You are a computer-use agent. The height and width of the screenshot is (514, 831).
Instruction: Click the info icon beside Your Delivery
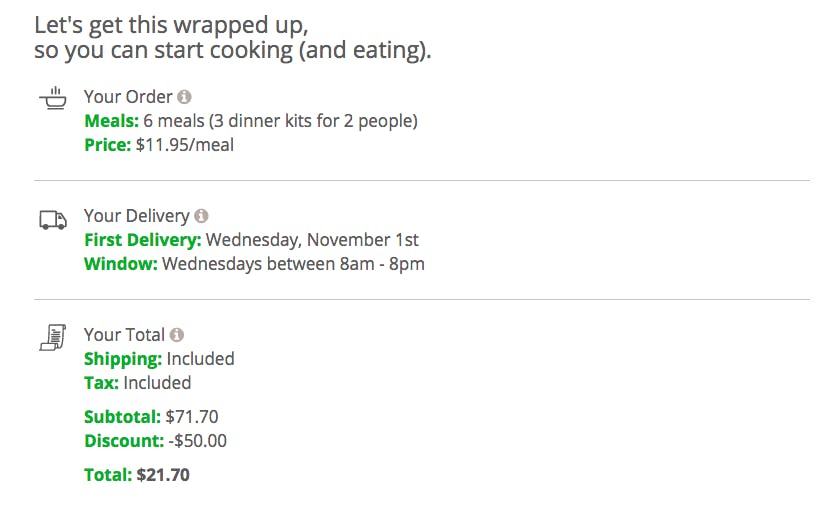201,216
